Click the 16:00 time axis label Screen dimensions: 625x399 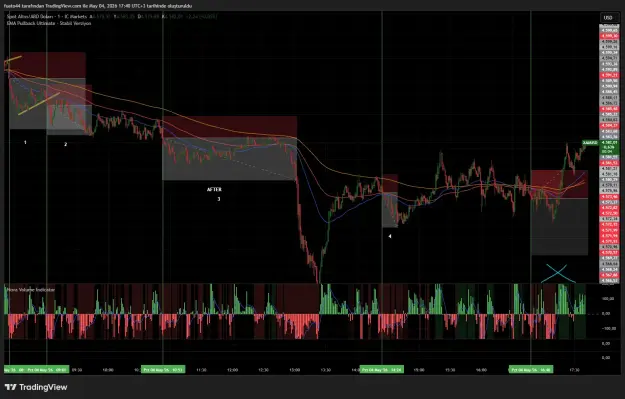click(x=481, y=370)
